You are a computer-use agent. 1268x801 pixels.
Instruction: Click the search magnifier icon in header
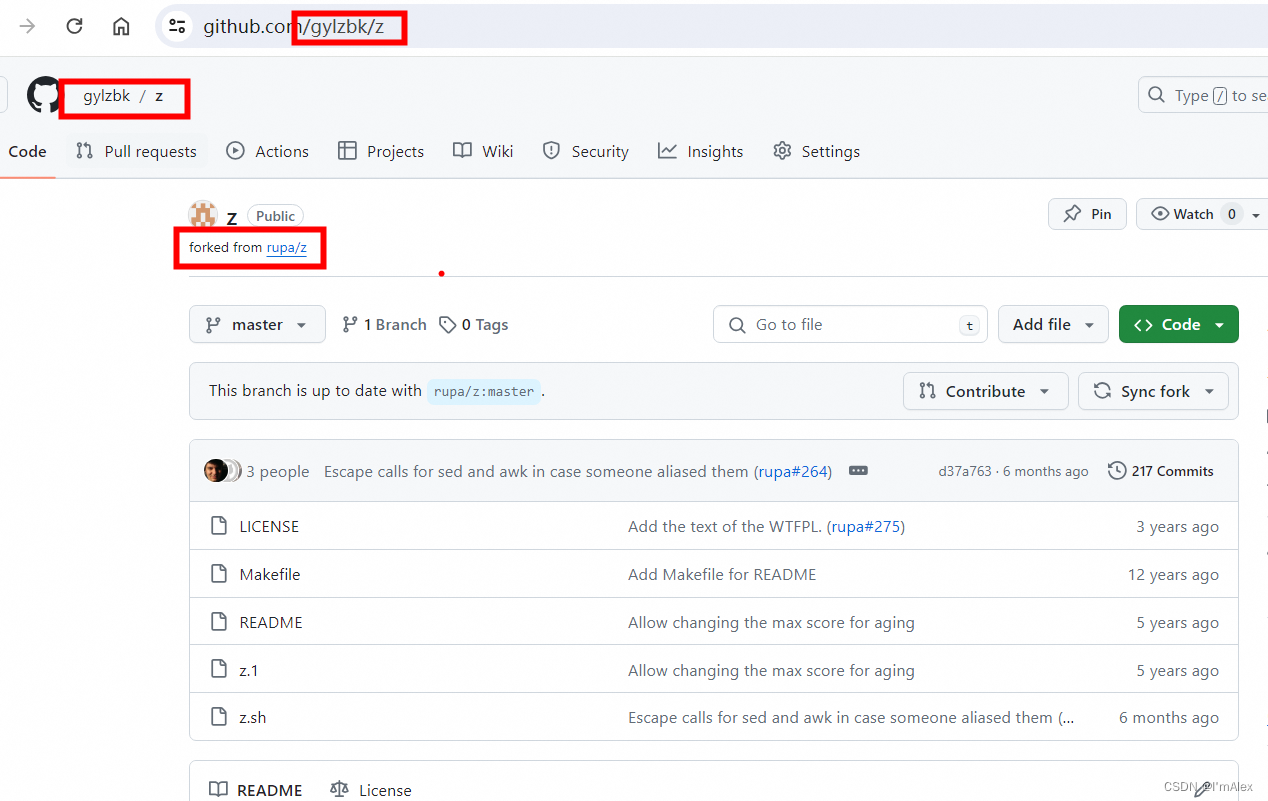click(1157, 95)
